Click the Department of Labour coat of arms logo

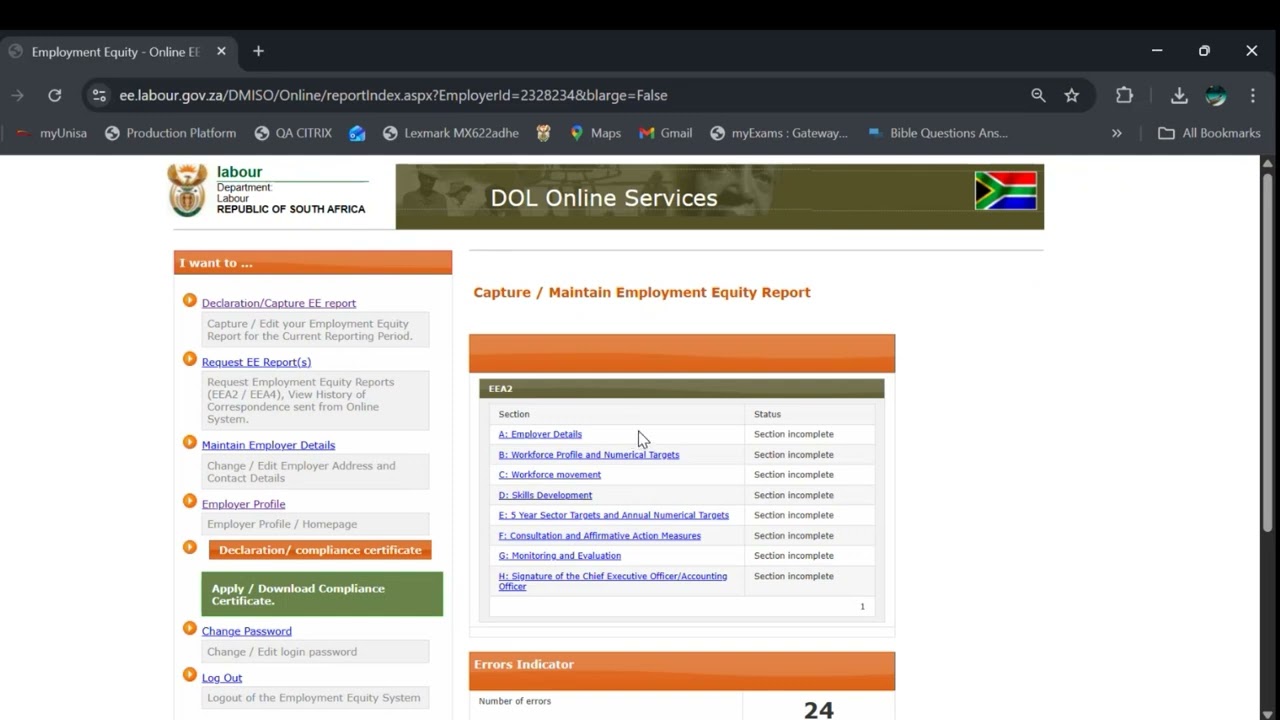pyautogui.click(x=187, y=191)
